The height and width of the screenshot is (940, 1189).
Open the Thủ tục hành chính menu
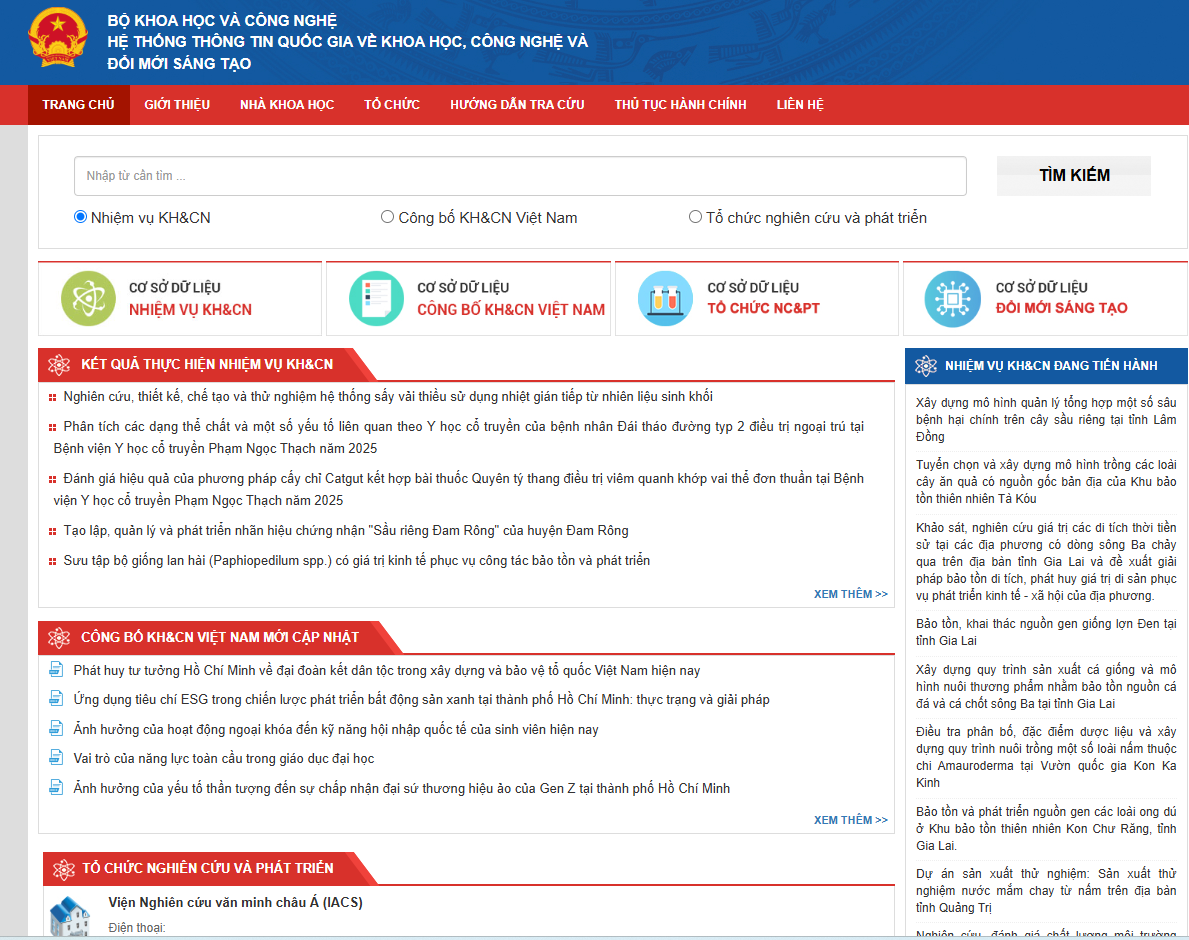click(680, 105)
